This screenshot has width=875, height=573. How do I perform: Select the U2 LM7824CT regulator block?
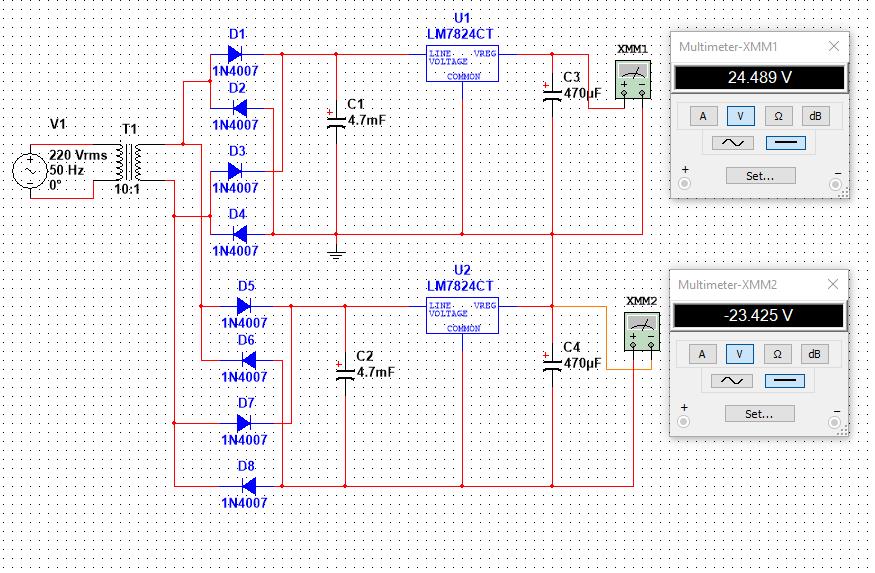(x=462, y=316)
